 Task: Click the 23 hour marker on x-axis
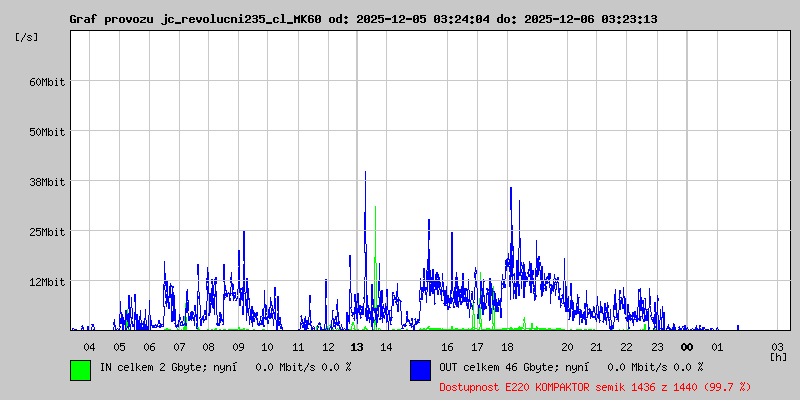pyautogui.click(x=656, y=347)
